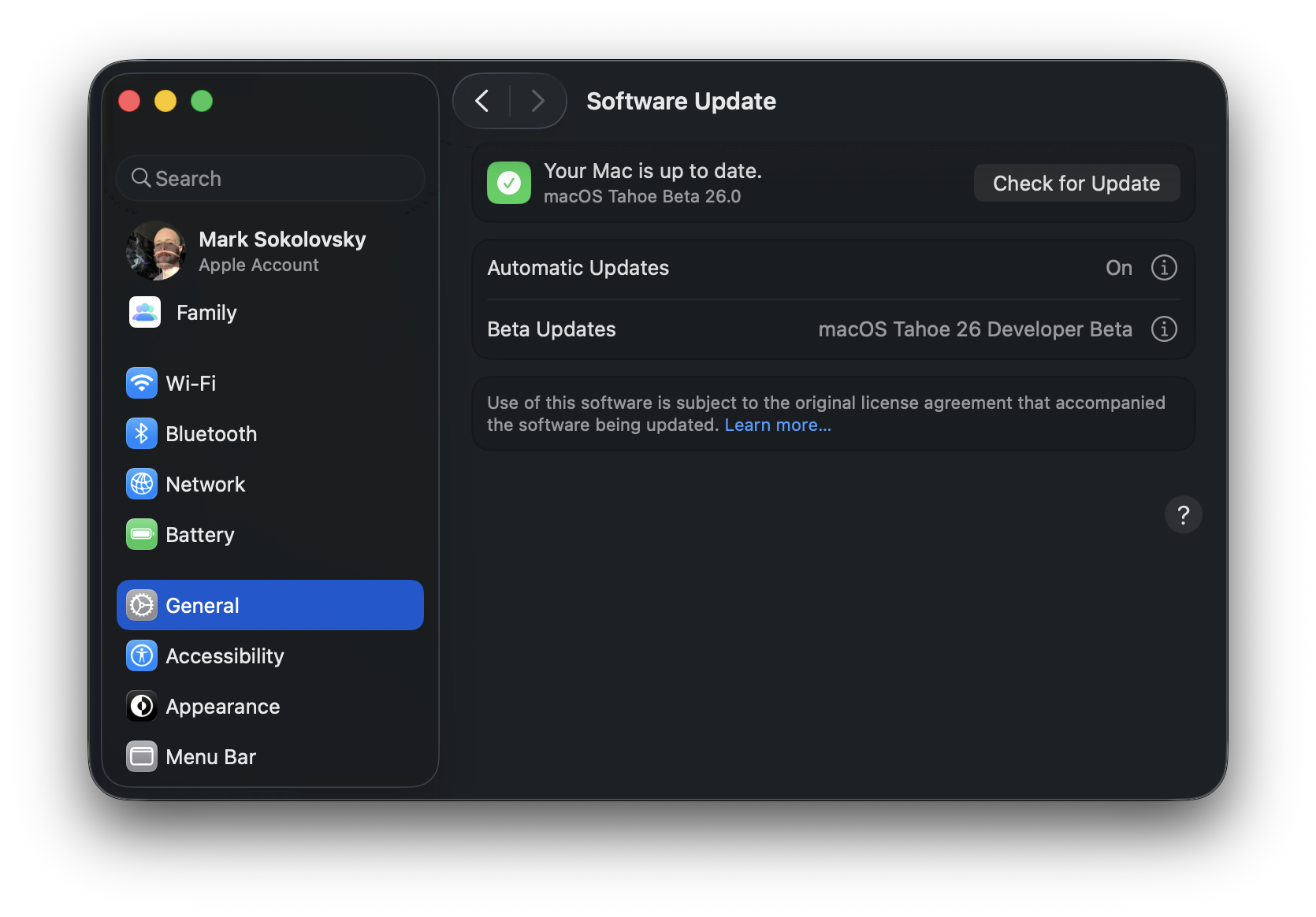Screen dimensions: 1316x917
Task: Select General in the sidebar
Action: (270, 606)
